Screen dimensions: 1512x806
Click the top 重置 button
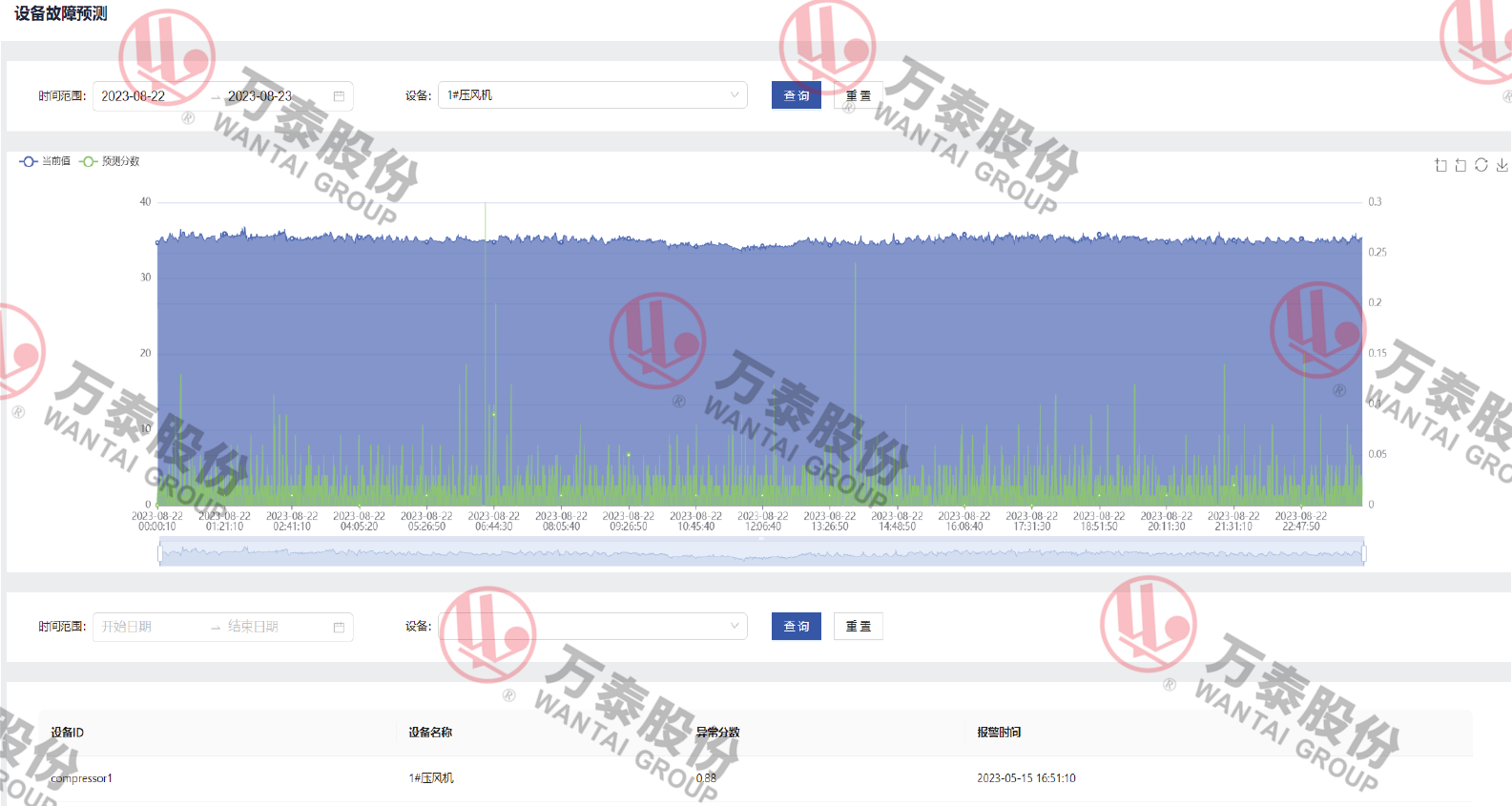coord(858,95)
